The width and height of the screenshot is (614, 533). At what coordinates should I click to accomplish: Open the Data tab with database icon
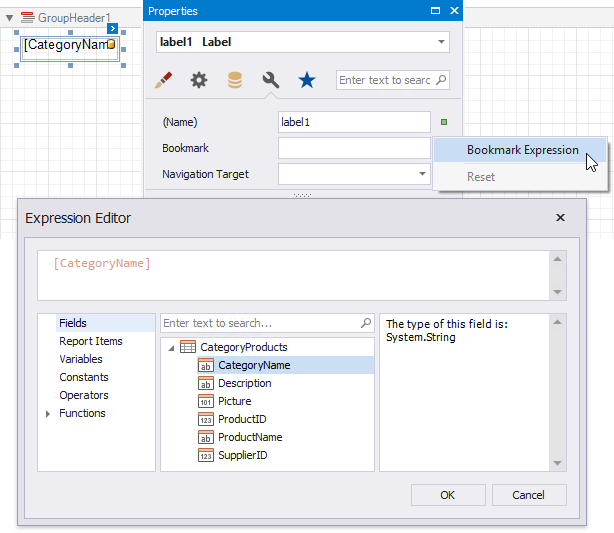[x=235, y=80]
